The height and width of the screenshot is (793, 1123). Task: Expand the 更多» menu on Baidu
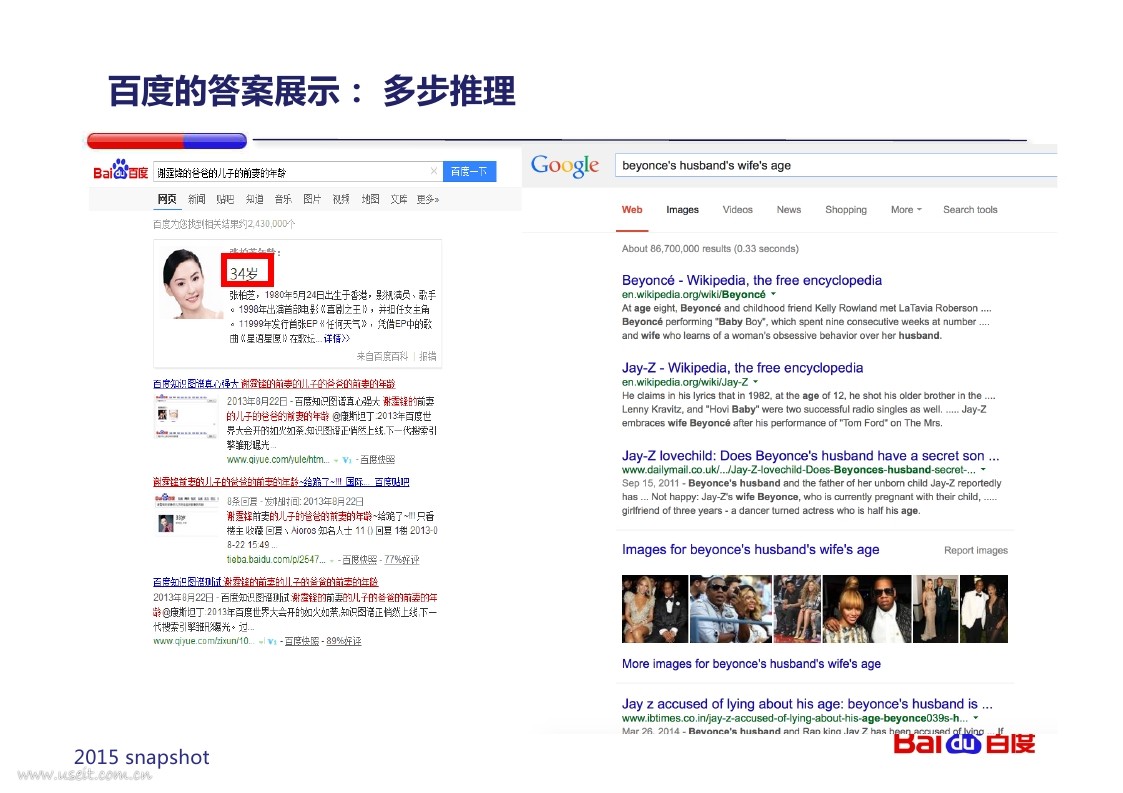tap(428, 199)
